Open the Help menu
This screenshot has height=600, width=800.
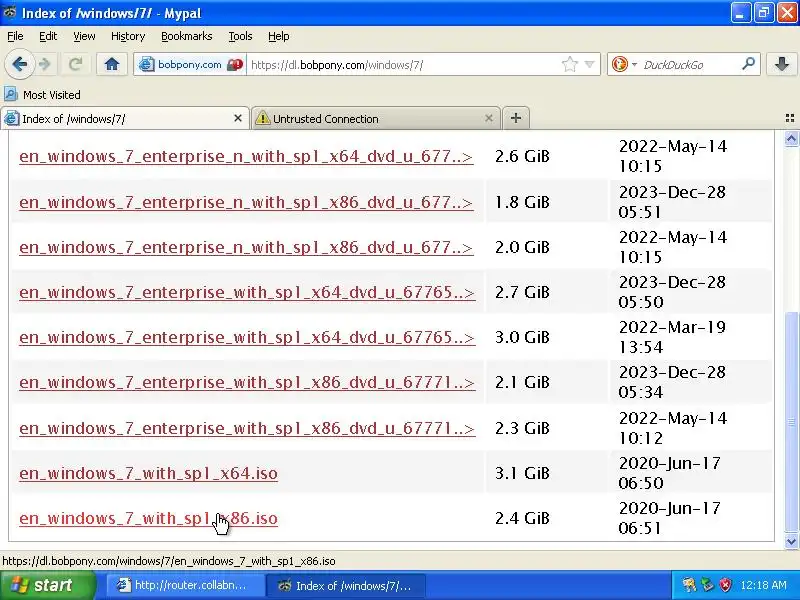coord(279,36)
